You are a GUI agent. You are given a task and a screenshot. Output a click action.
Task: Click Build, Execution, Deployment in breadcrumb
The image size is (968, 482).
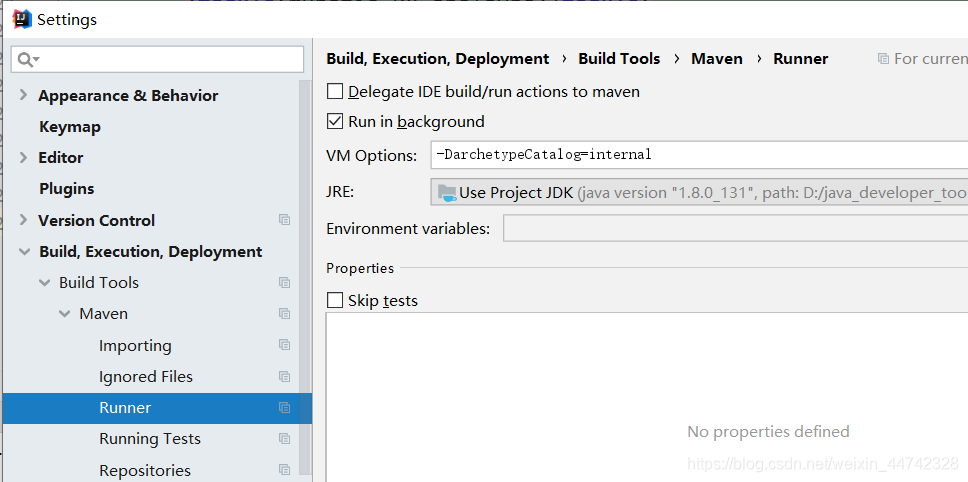coord(438,59)
